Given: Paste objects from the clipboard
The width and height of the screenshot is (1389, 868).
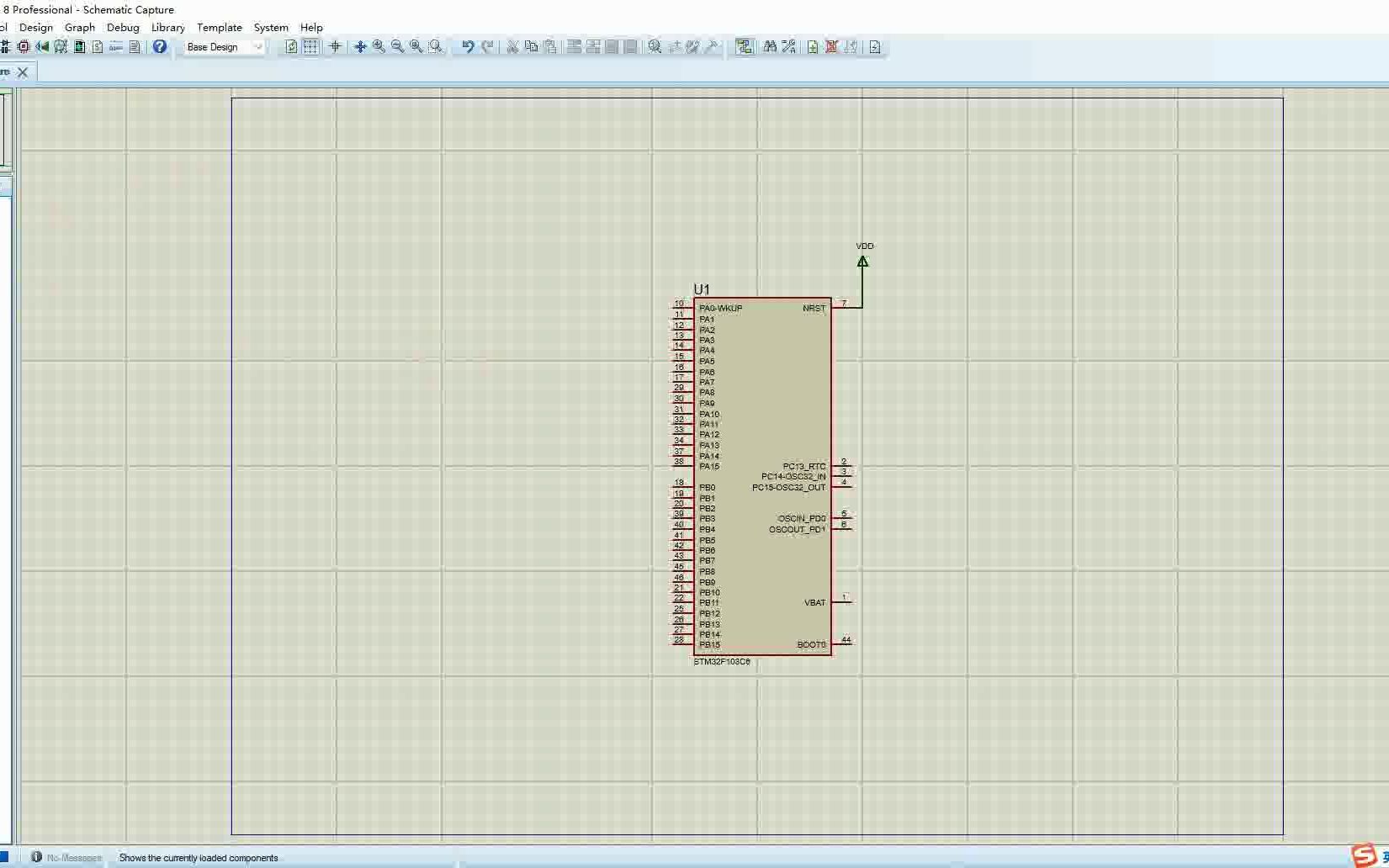Looking at the screenshot, I should click(550, 47).
